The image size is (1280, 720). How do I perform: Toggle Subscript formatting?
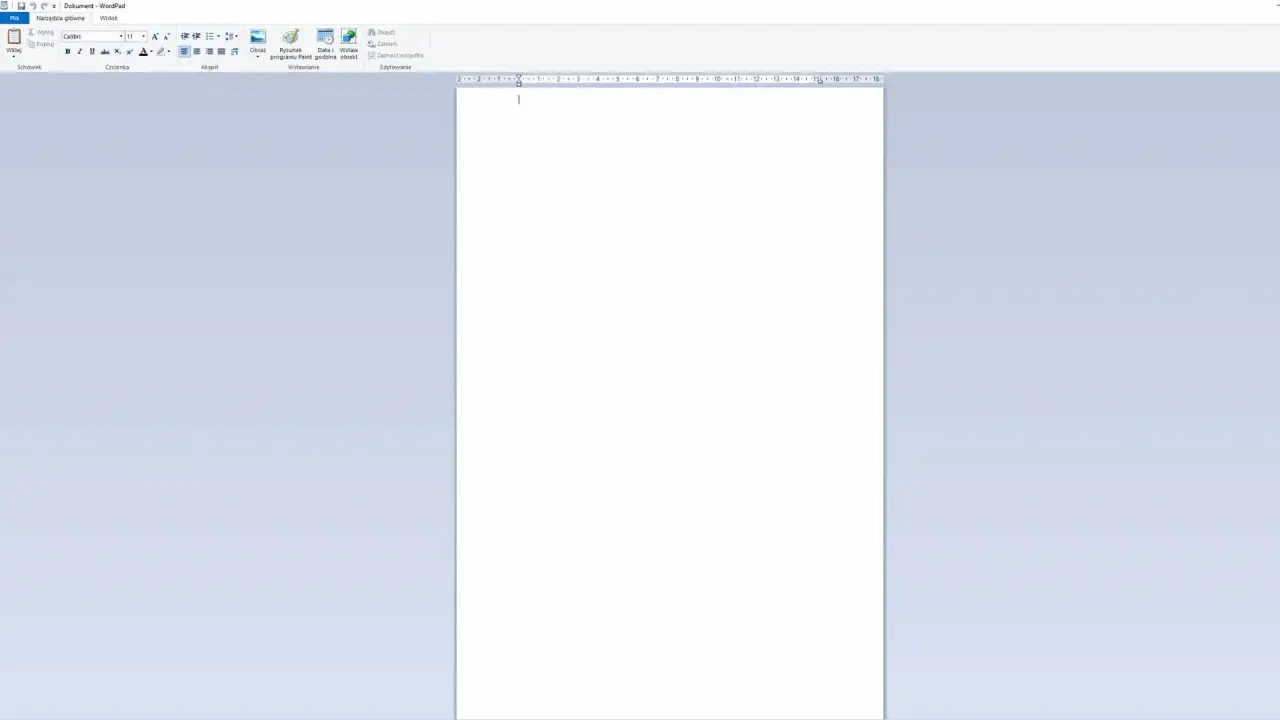coord(117,52)
